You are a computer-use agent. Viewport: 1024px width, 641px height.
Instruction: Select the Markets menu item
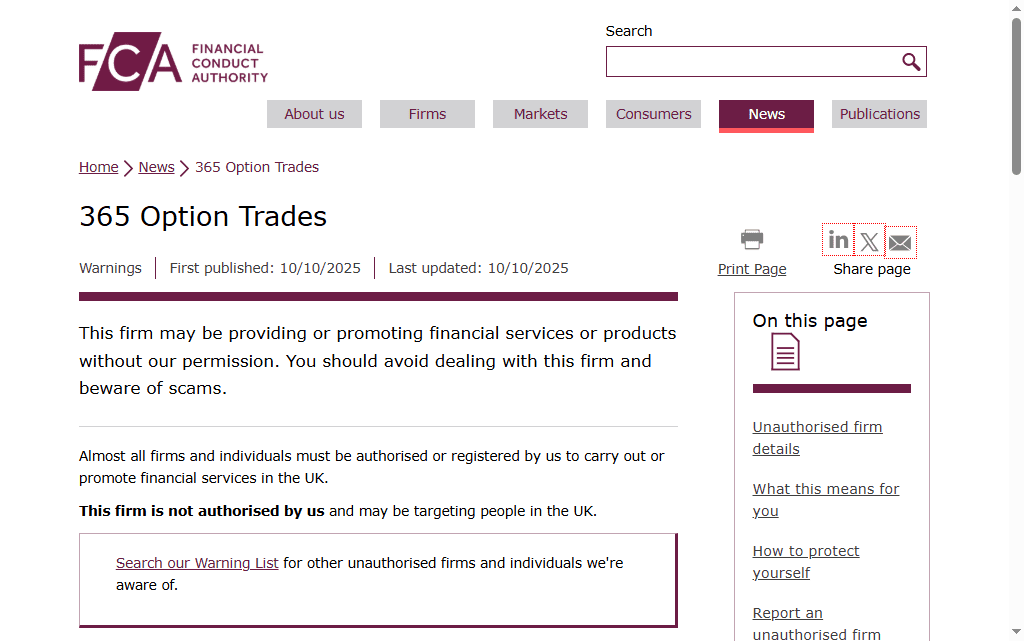pos(540,114)
